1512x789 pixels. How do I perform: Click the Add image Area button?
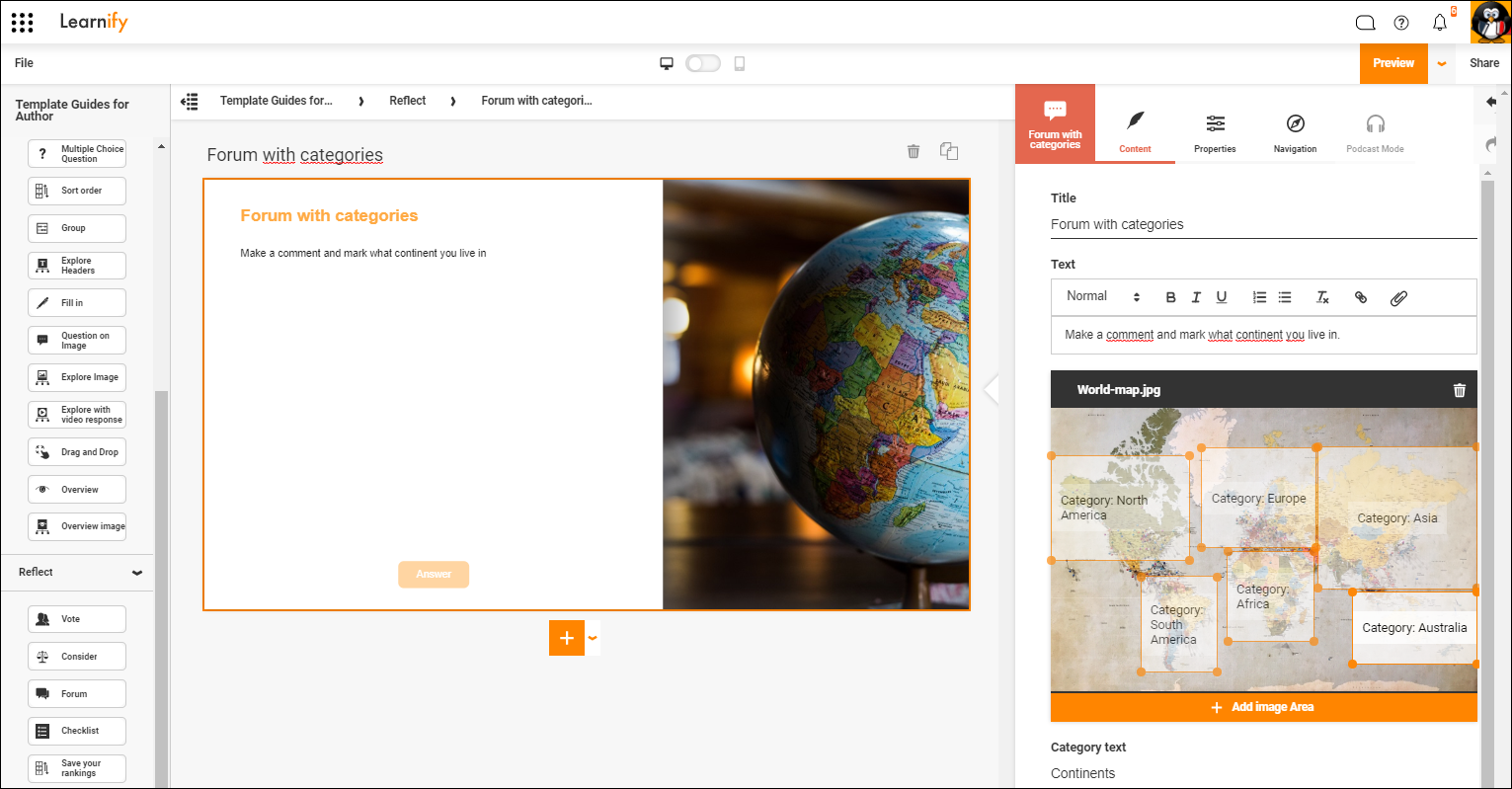1263,707
